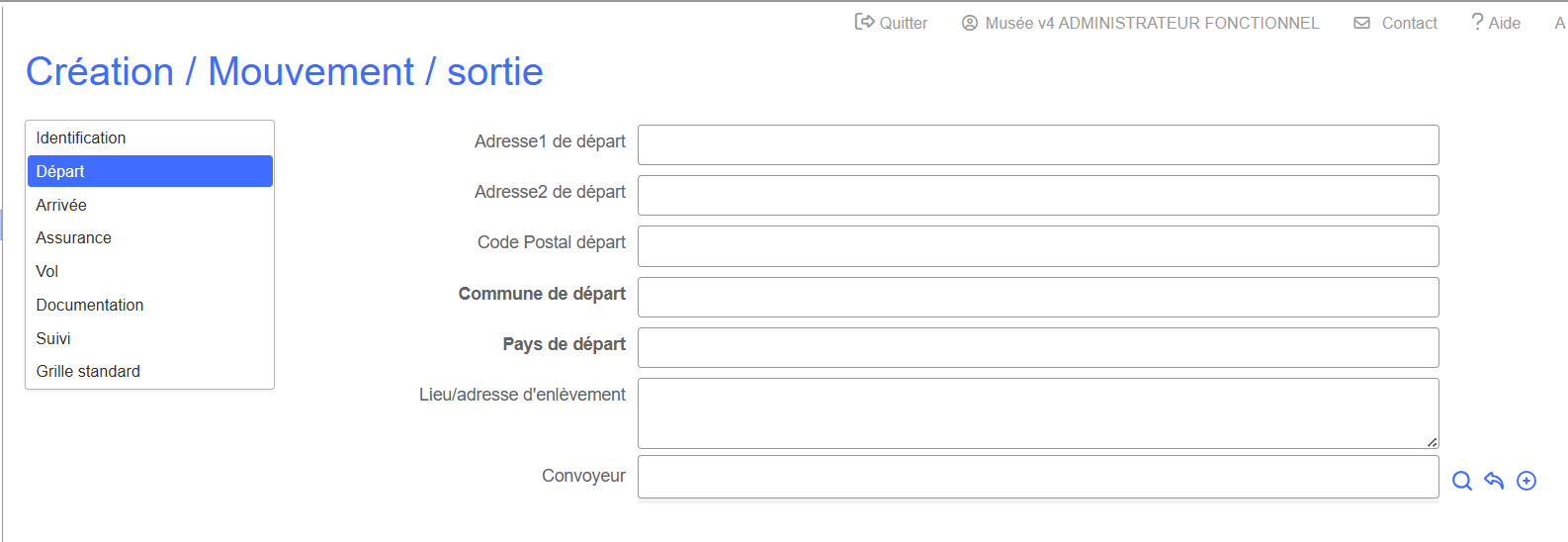
Task: Click the Commune de départ field
Action: tap(1037, 297)
